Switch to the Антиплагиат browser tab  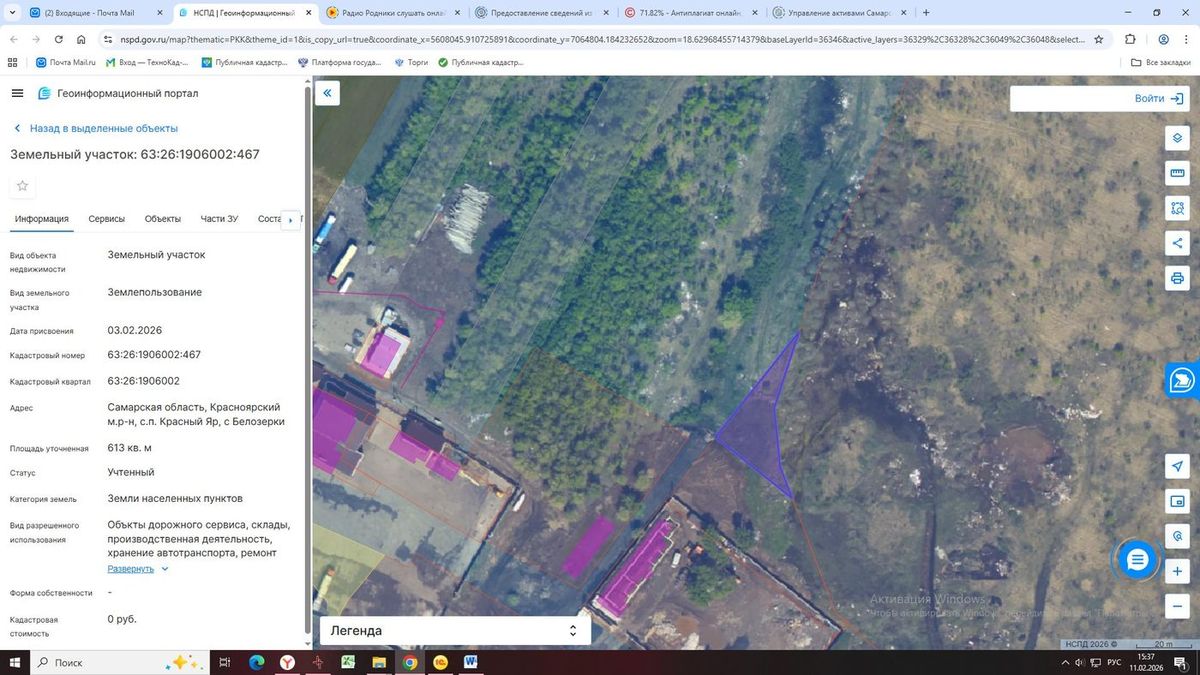[690, 13]
